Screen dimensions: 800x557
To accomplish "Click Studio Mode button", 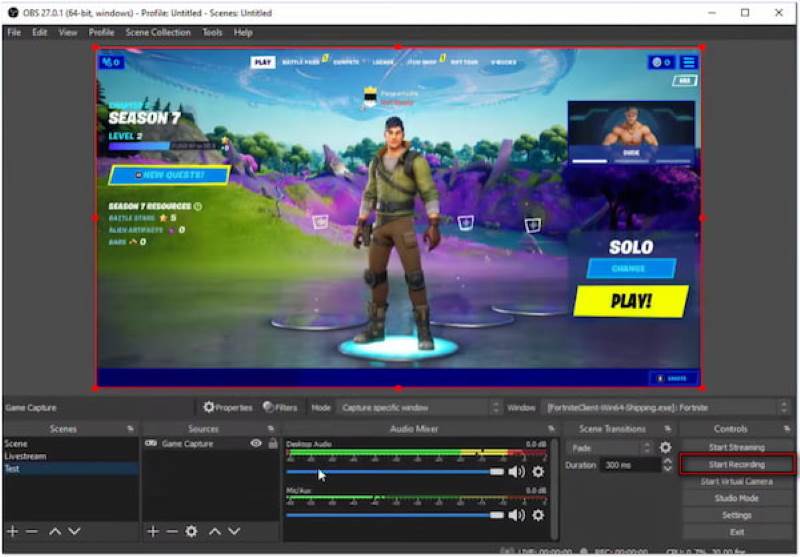I will [736, 498].
